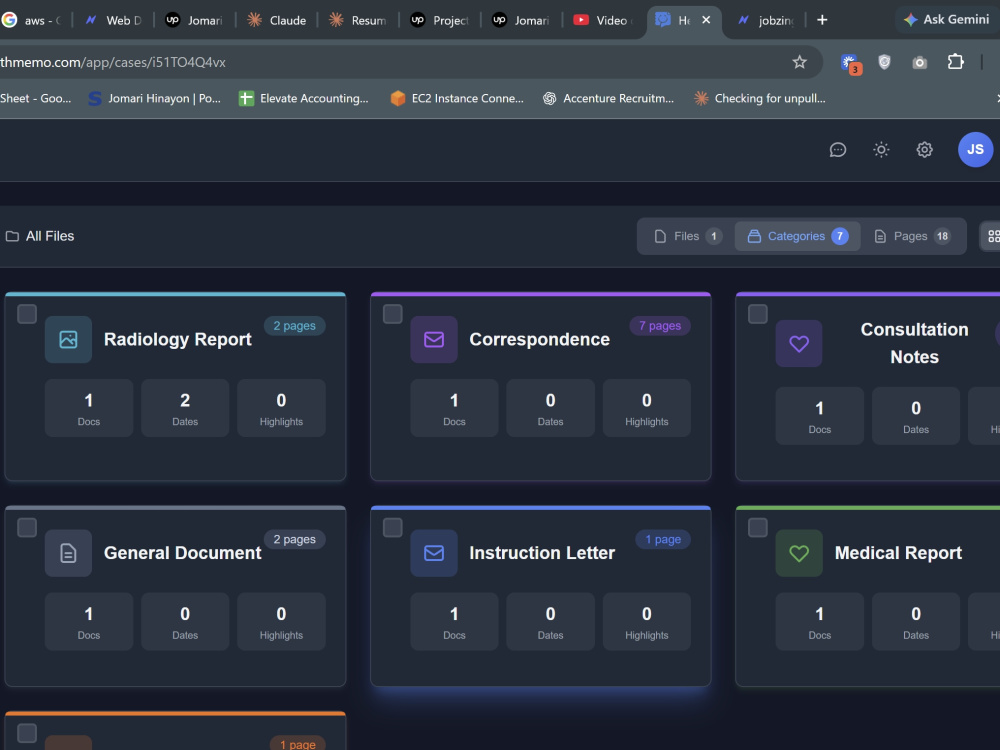Switch to grid view layout icon
This screenshot has width=1000, height=750.
click(992, 236)
